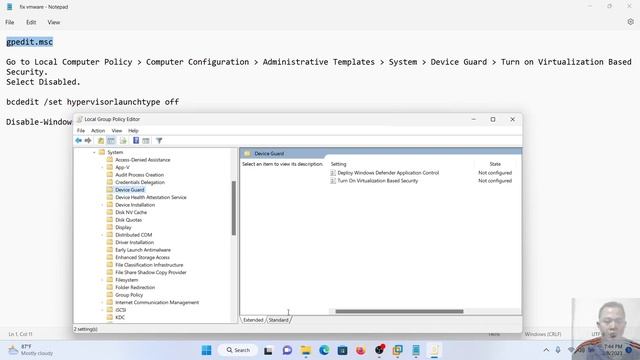Expand the iSCSI tree node
This screenshot has width=640, height=360.
102,310
